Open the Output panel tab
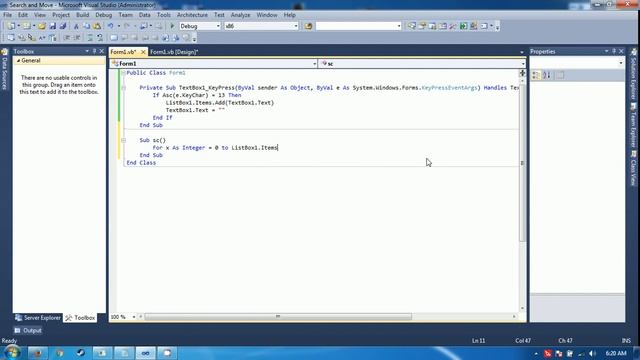 coord(28,330)
